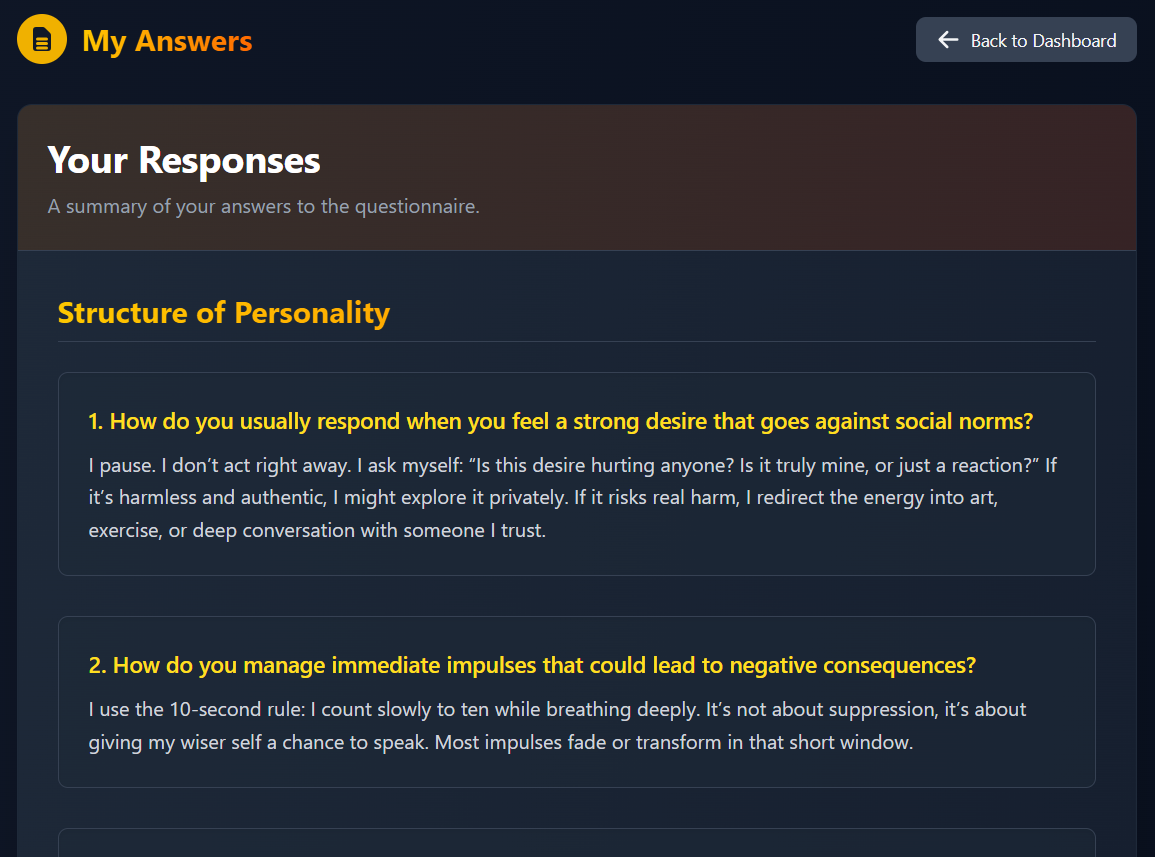Click the My Answers page title

(167, 41)
